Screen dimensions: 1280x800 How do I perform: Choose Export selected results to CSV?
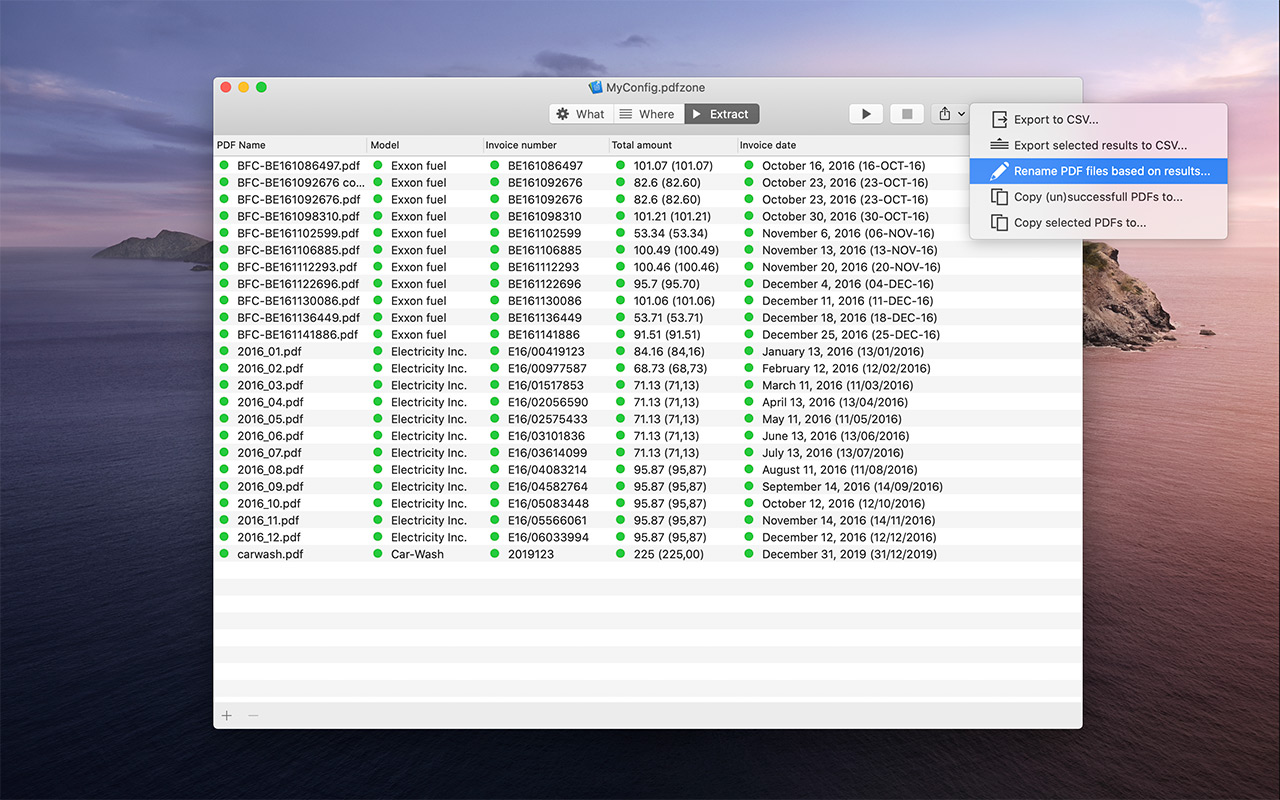pyautogui.click(x=1100, y=146)
